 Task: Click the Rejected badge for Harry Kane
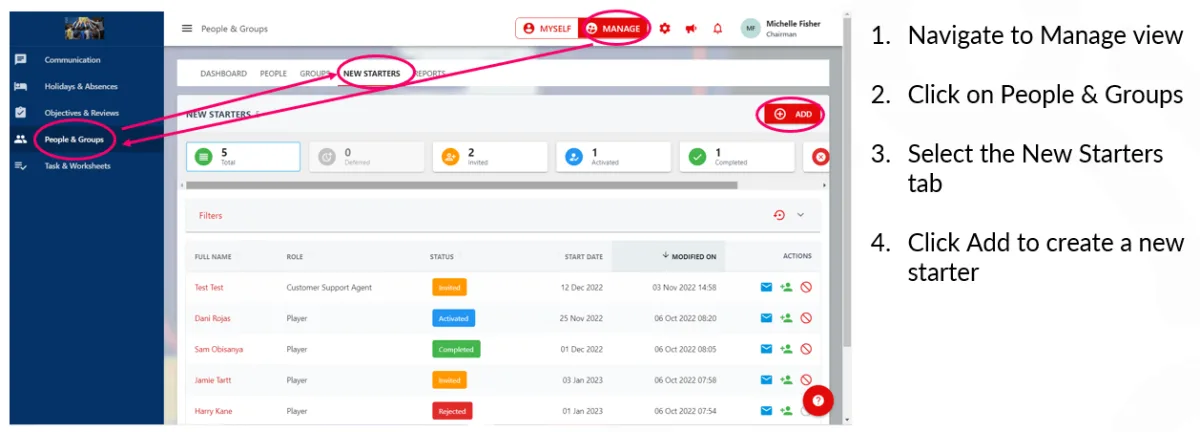tap(452, 410)
